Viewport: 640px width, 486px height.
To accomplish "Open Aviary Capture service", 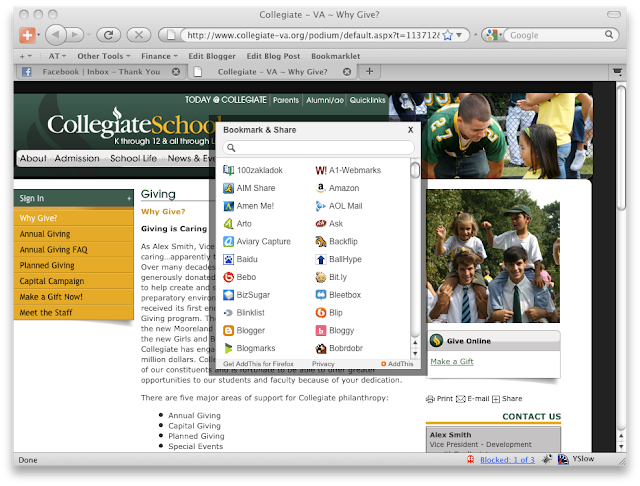I will [x=228, y=242].
